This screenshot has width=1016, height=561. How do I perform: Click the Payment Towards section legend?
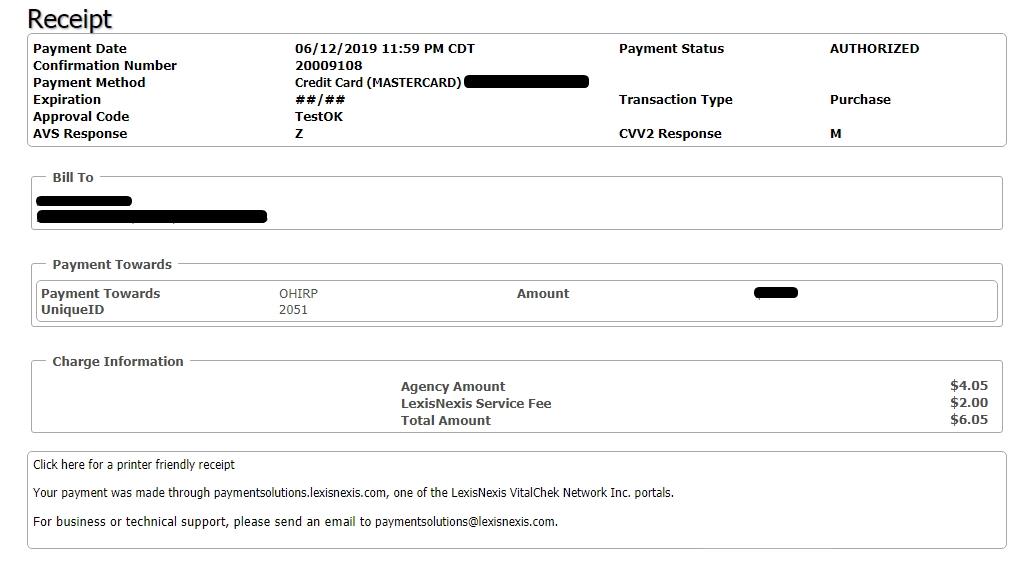click(x=112, y=264)
